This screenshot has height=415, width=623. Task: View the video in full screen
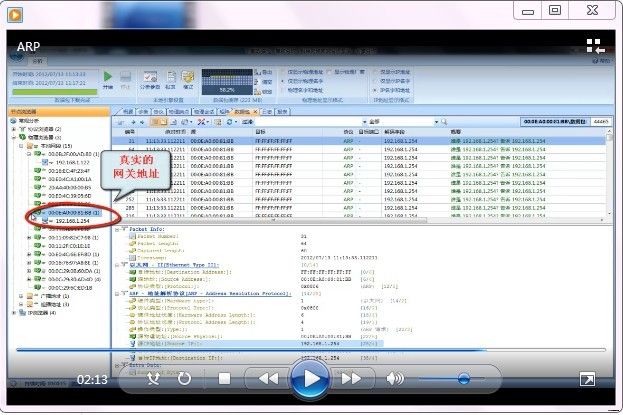click(587, 379)
